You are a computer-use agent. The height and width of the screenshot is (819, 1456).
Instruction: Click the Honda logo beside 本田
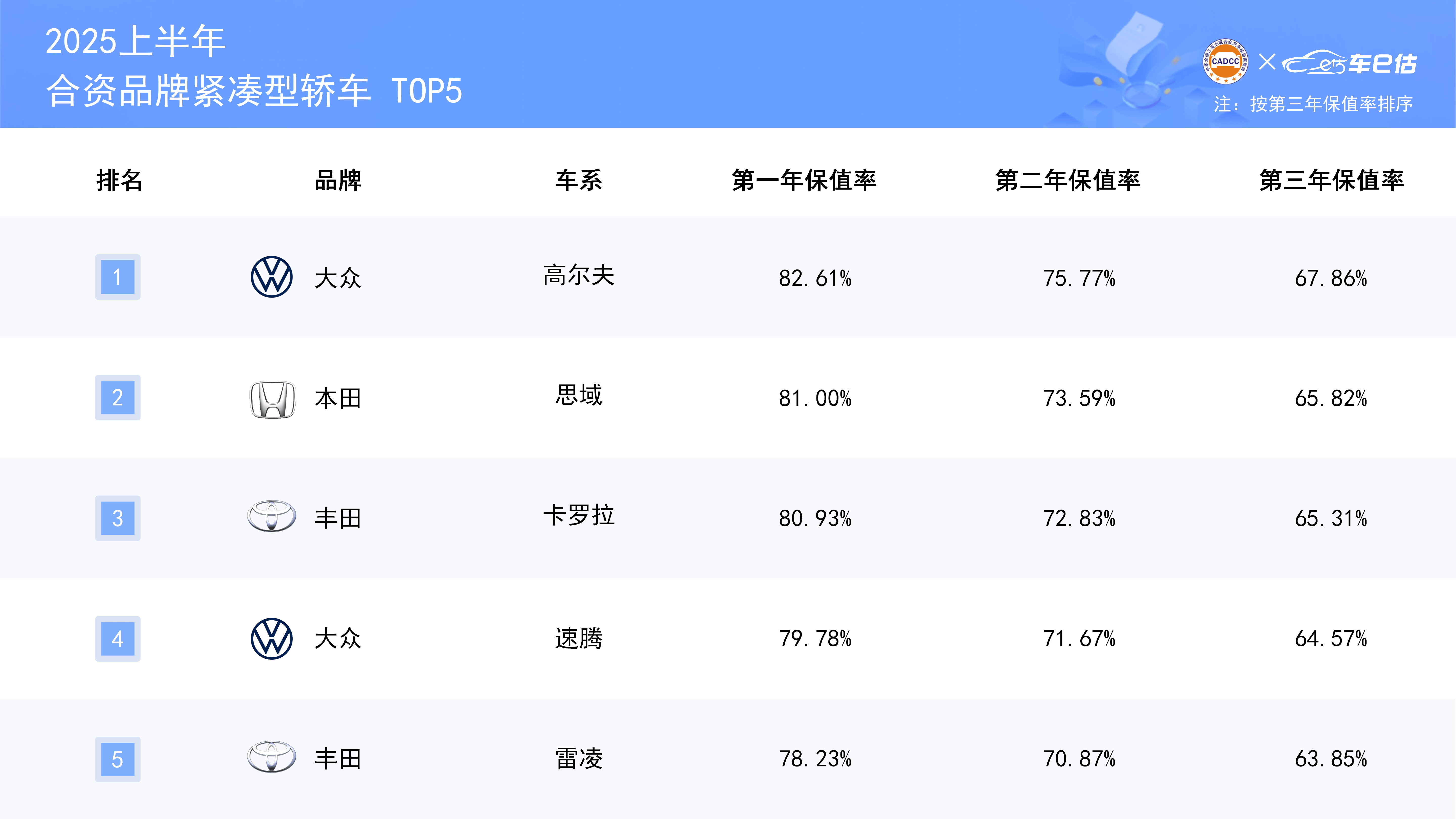272,400
